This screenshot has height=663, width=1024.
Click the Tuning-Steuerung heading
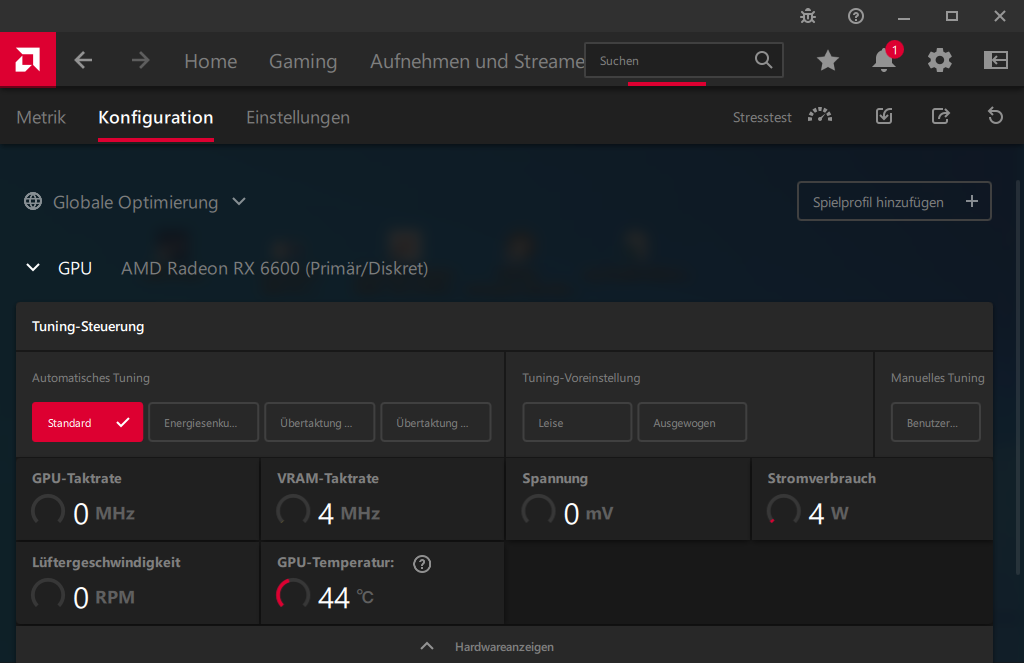point(88,327)
